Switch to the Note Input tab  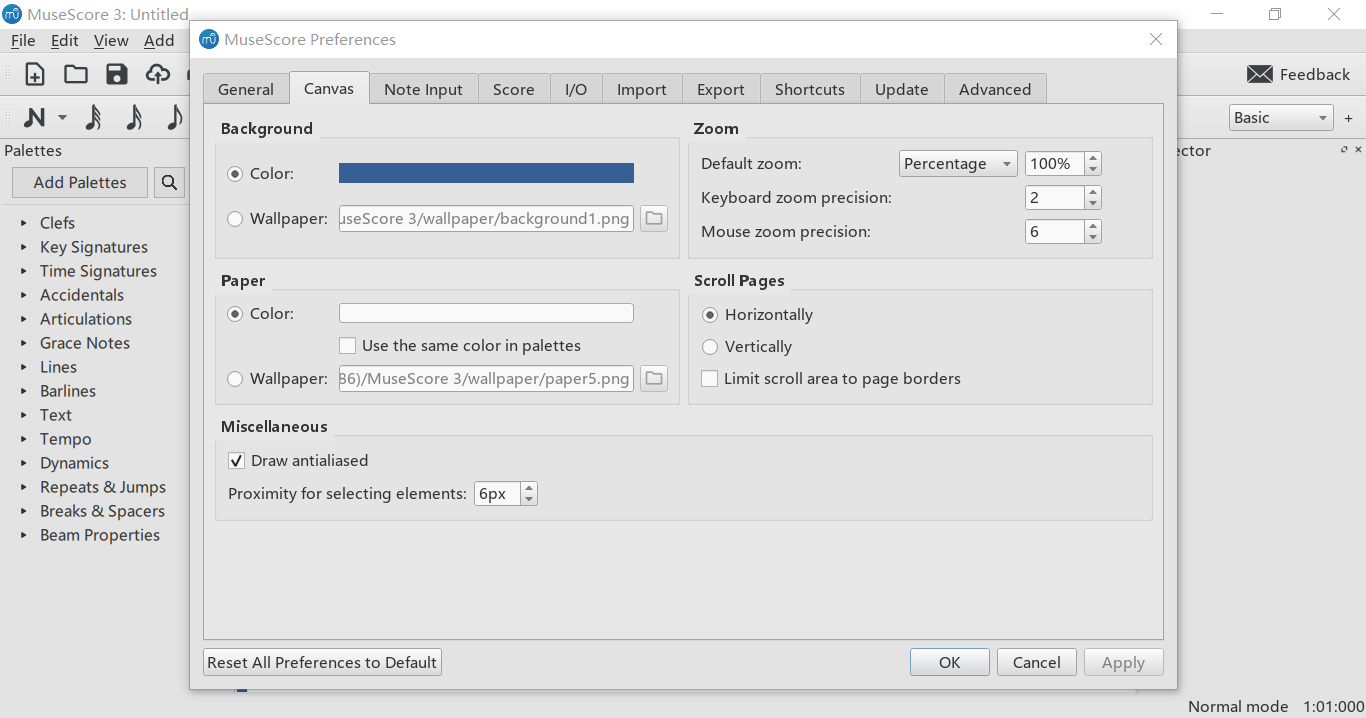pyautogui.click(x=423, y=89)
